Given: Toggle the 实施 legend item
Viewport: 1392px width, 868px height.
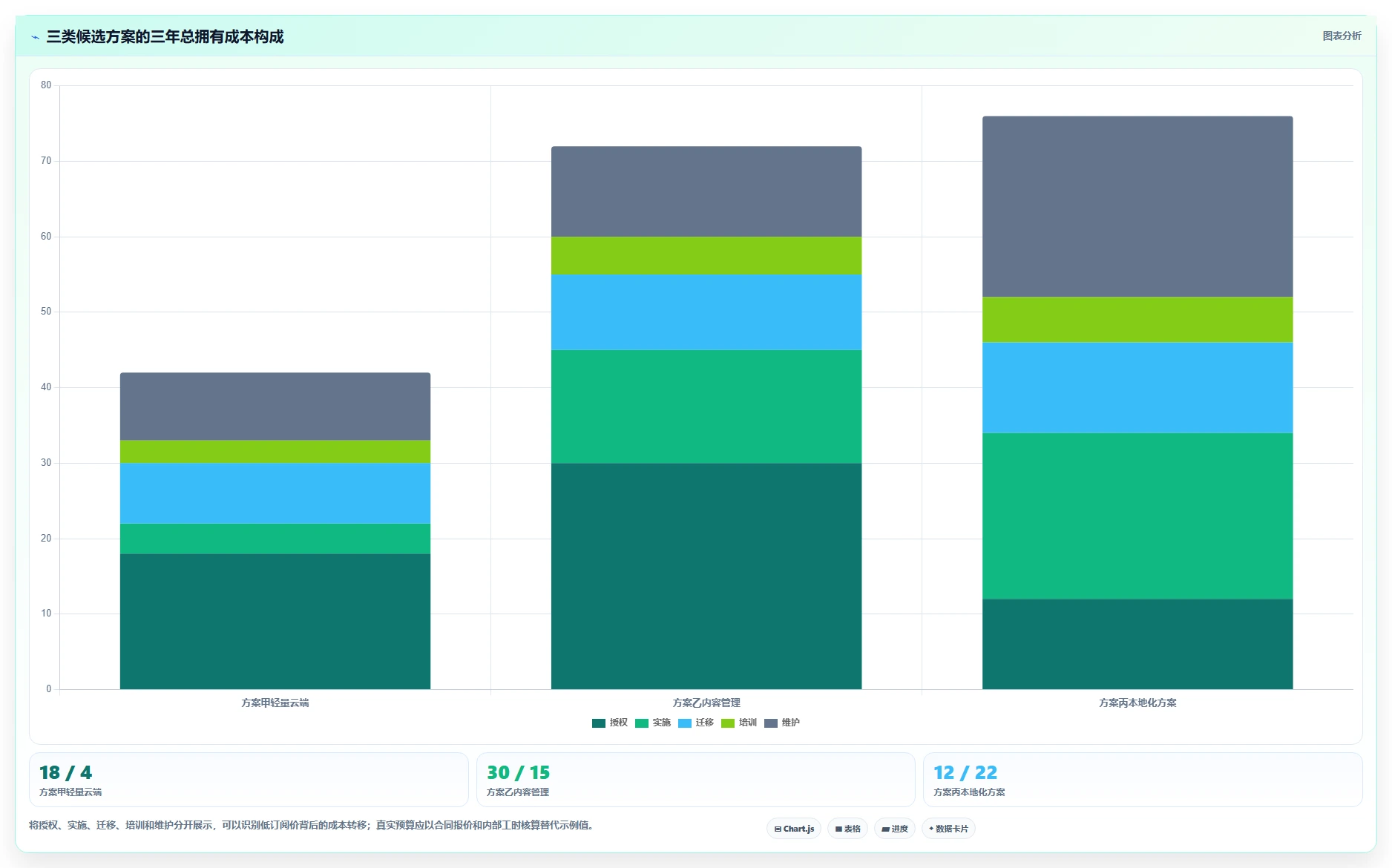Looking at the screenshot, I should [653, 723].
